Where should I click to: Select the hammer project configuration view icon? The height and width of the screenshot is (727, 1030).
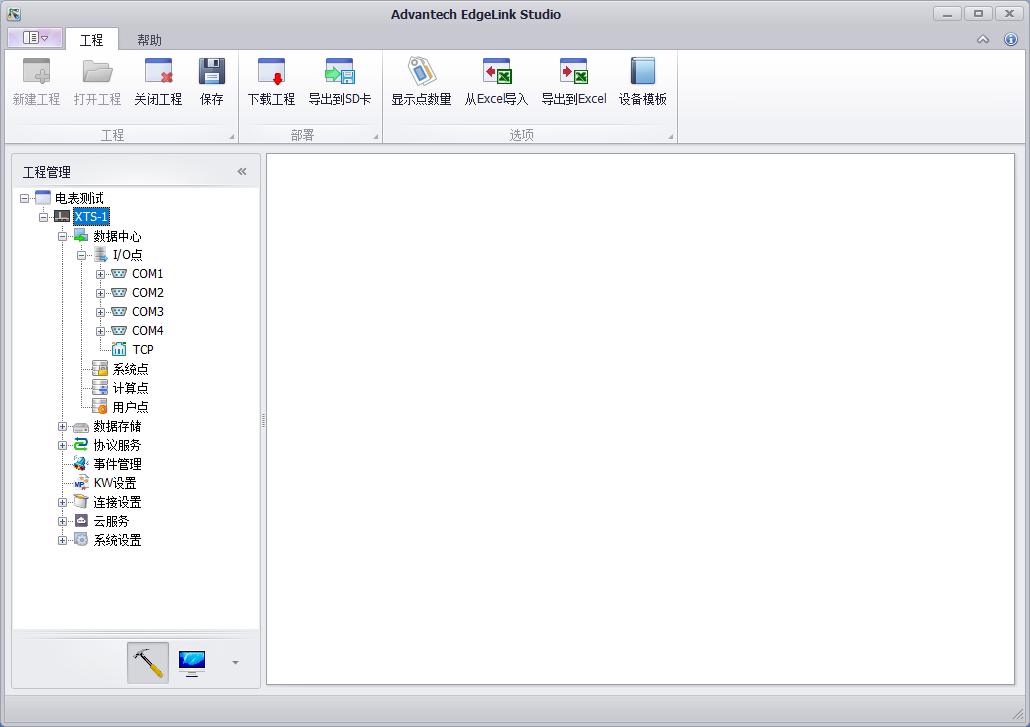coord(148,662)
